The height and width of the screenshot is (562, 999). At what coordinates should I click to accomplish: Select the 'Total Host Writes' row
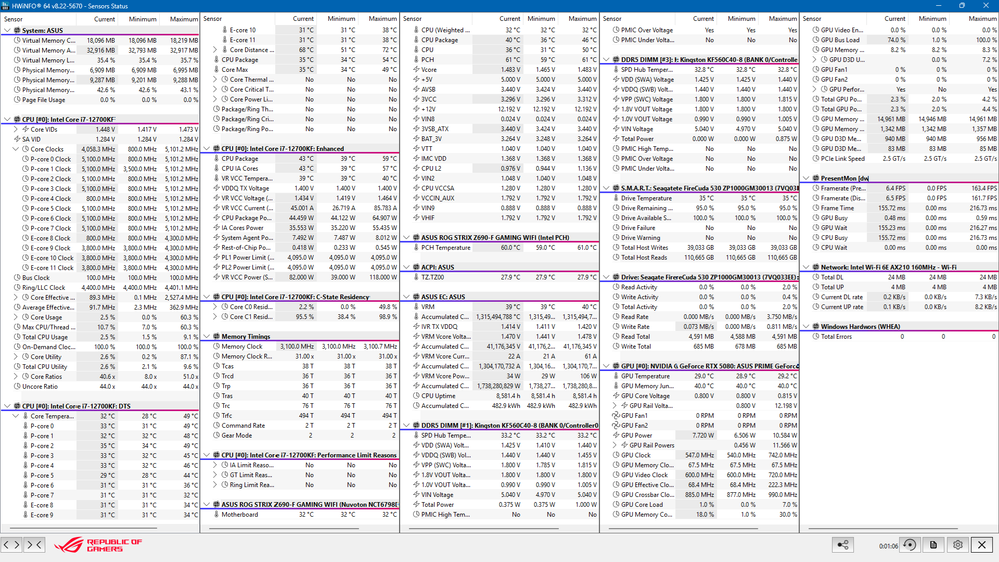[700, 248]
